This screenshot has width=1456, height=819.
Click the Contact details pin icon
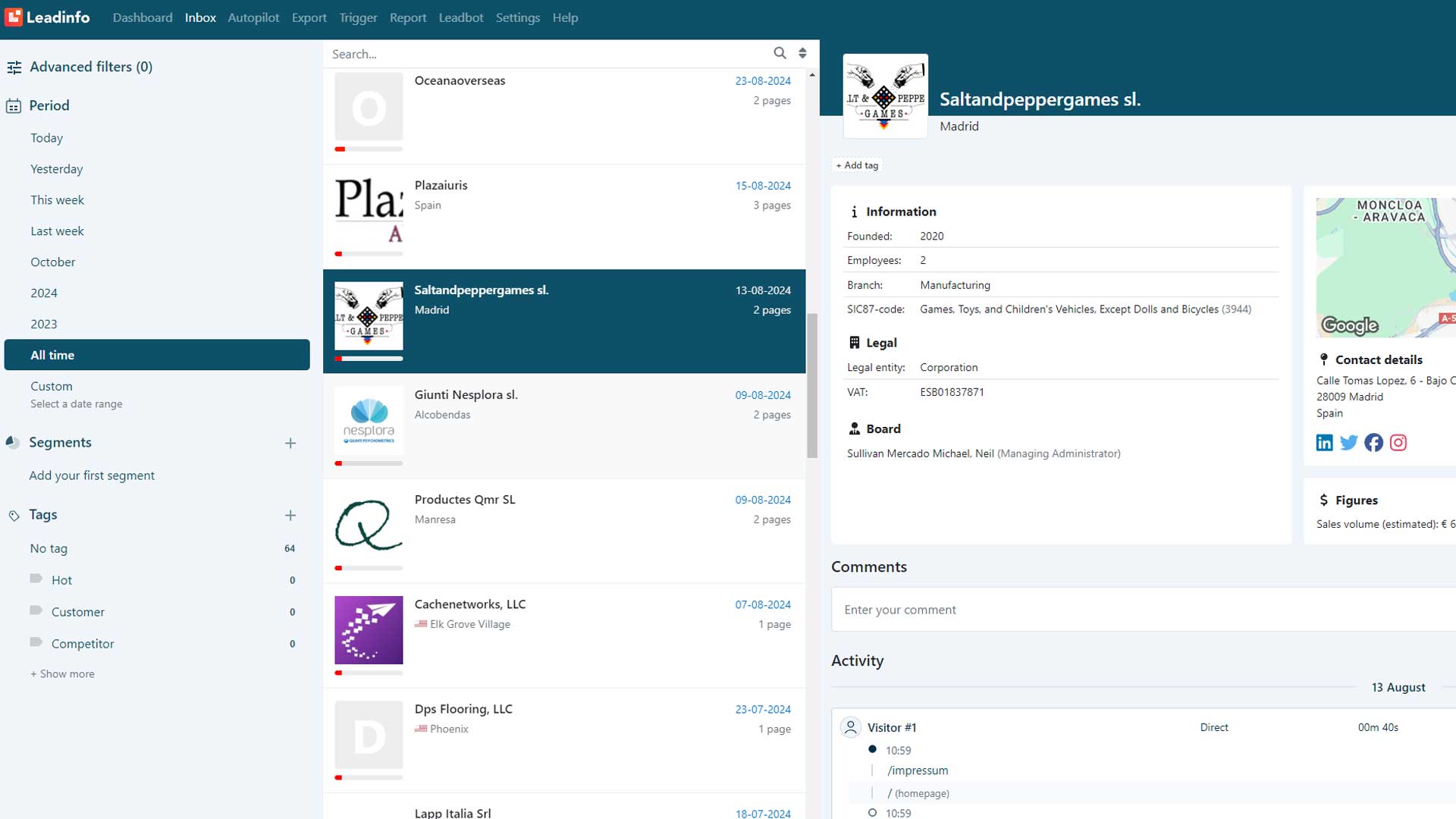1324,359
